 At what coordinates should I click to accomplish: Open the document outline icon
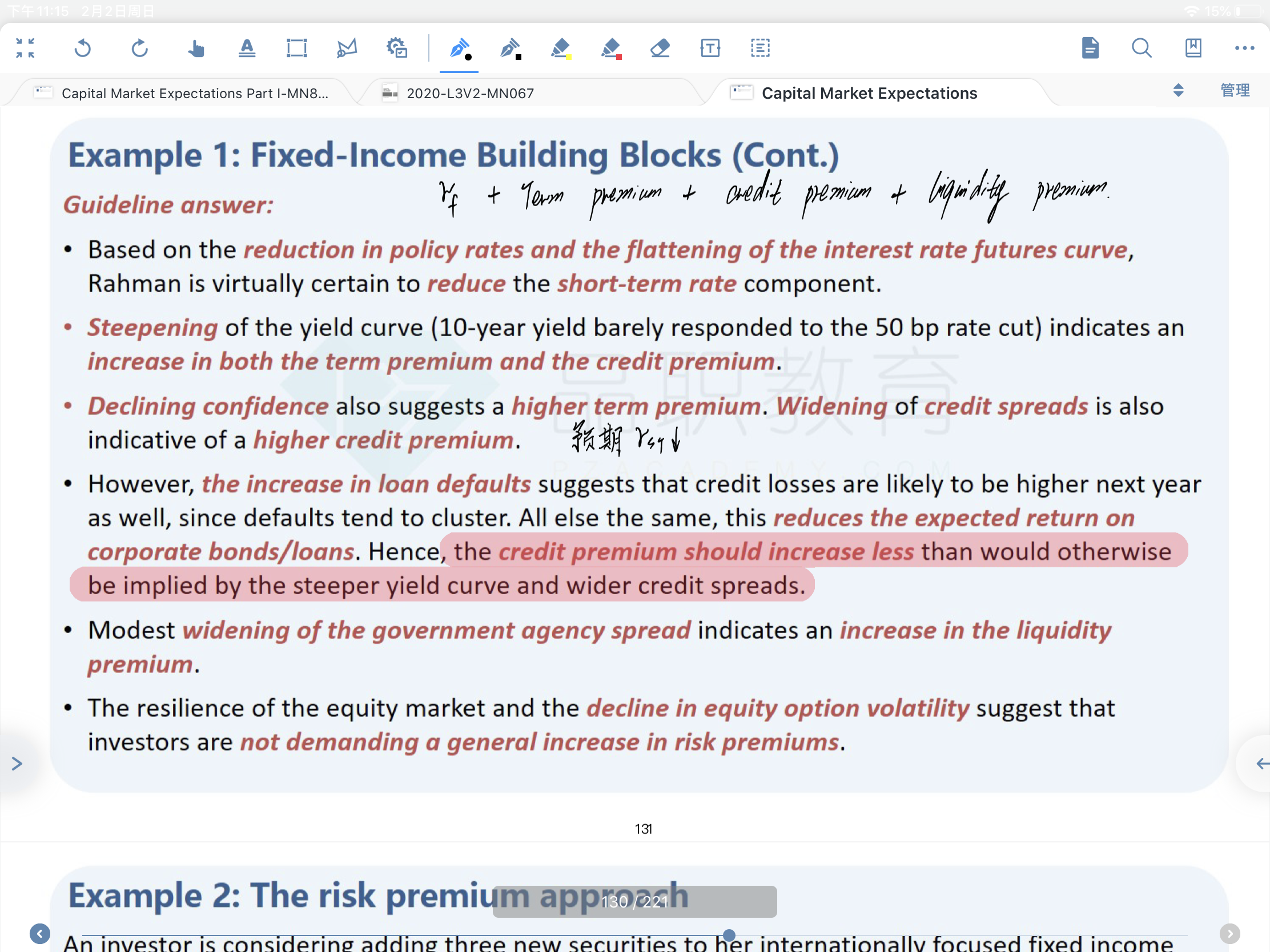click(x=1090, y=48)
